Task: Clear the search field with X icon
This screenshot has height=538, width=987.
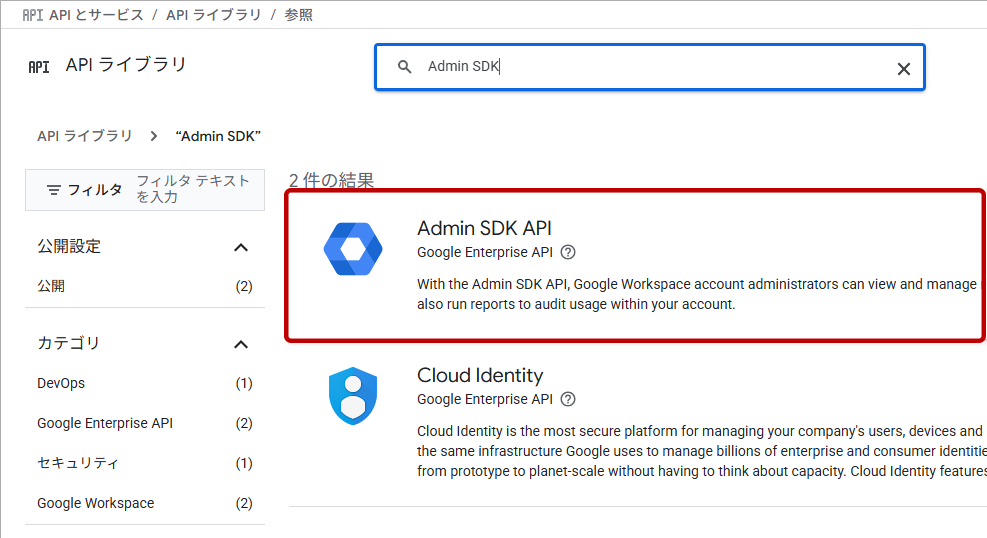Action: click(903, 68)
